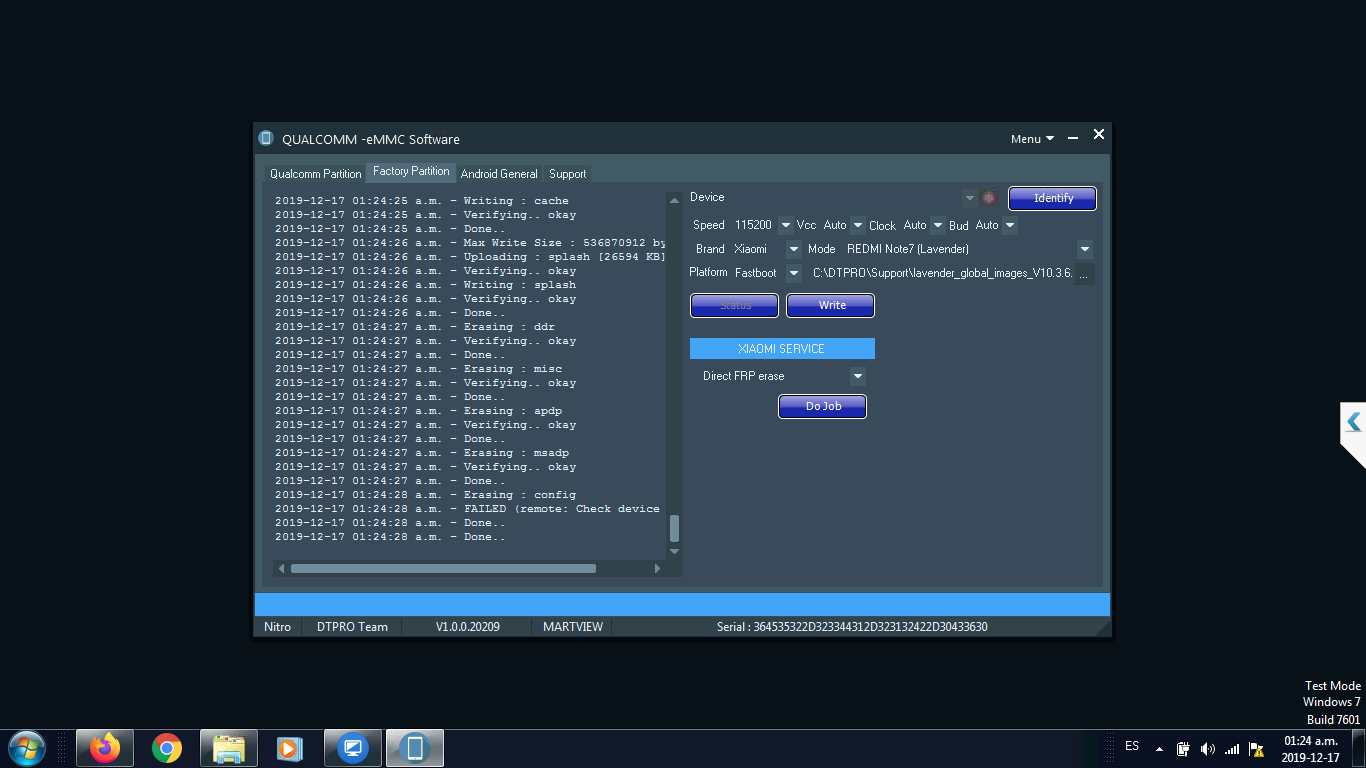Open the Direct FRP erase dropdown
Viewport: 1366px width, 768px height.
click(x=857, y=376)
